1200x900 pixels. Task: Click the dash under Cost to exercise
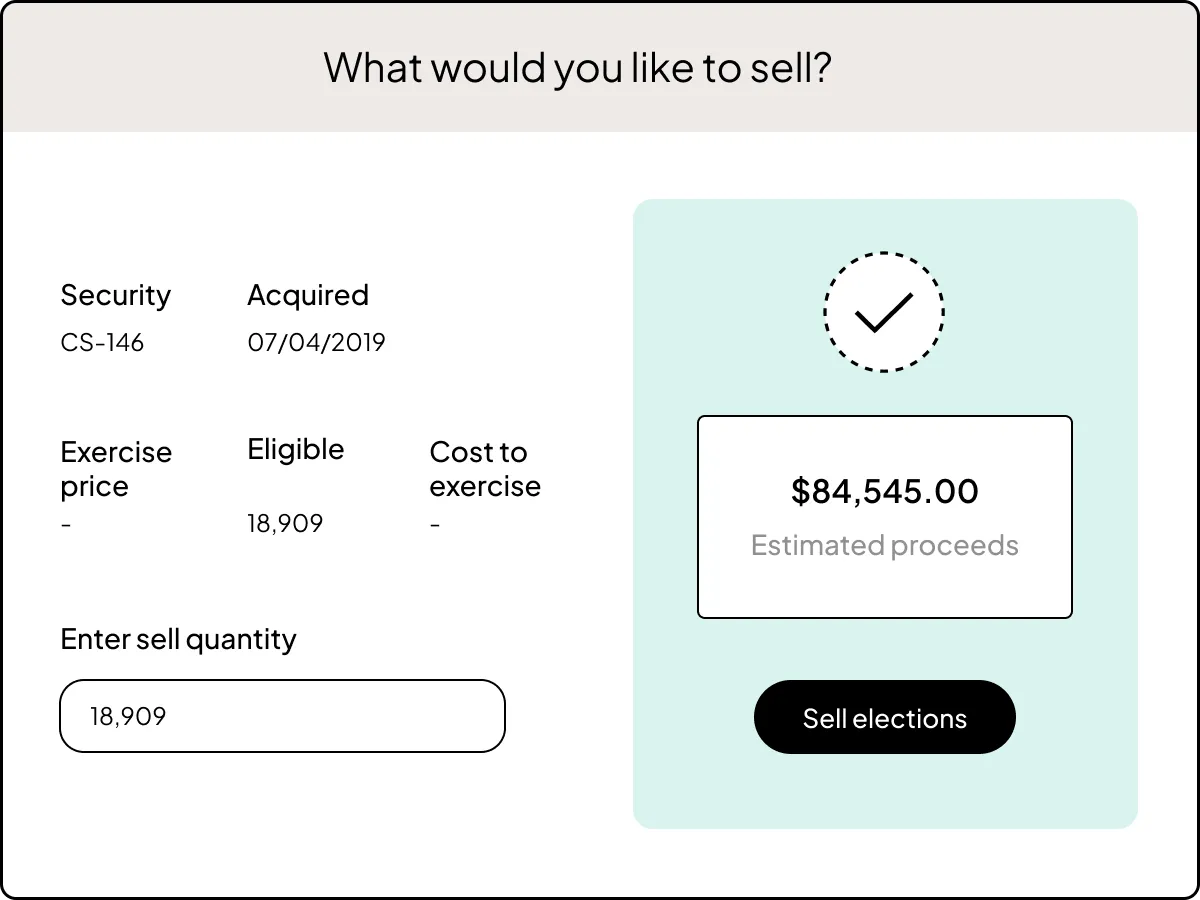click(x=434, y=522)
